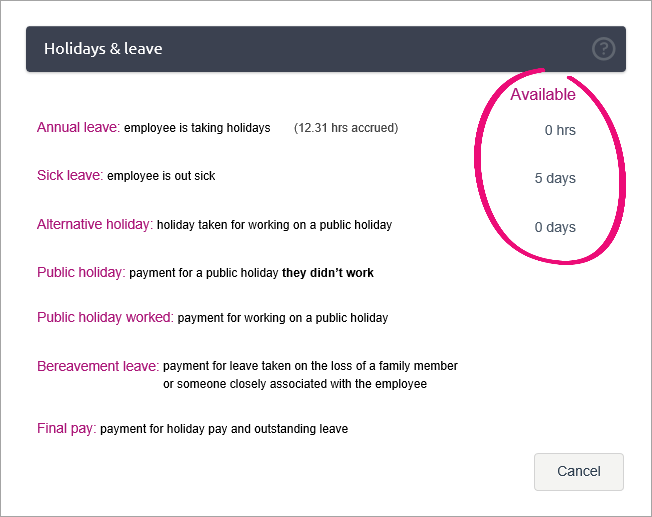Image resolution: width=652 pixels, height=517 pixels.
Task: Click the Available column heading
Action: 543,95
